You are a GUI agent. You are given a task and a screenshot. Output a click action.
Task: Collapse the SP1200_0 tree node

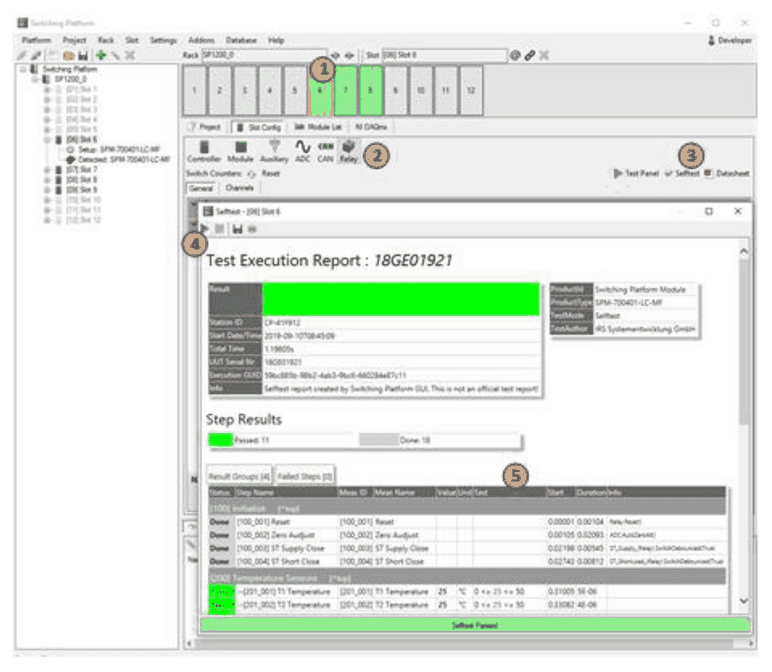35,79
